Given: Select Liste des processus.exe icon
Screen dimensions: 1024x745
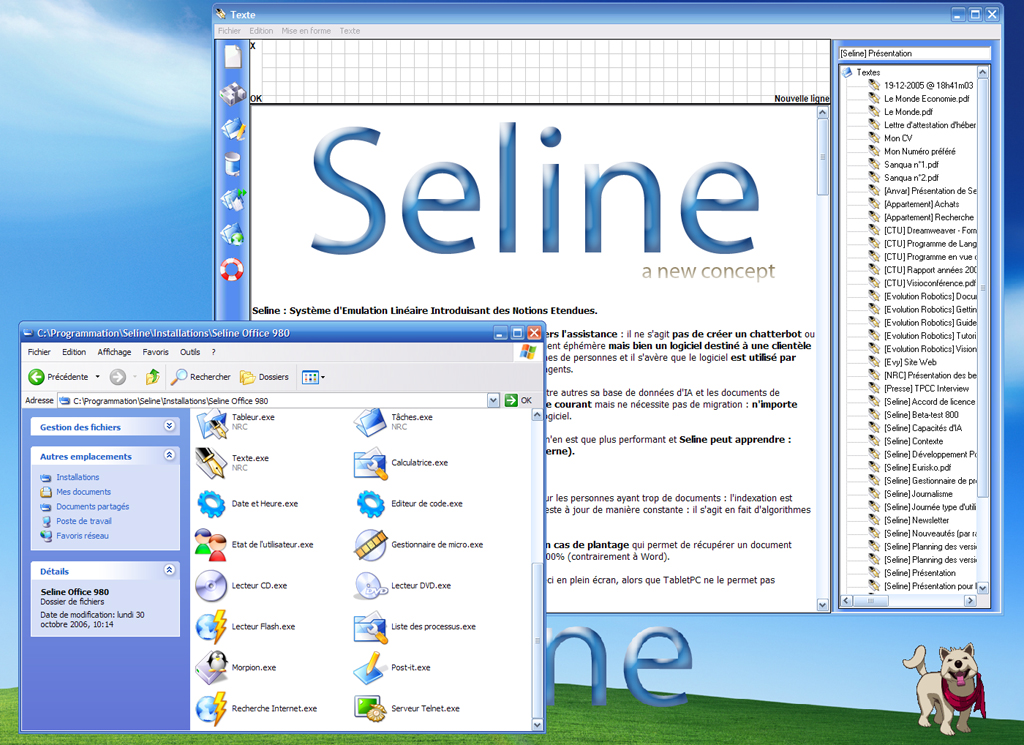Looking at the screenshot, I should coord(370,627).
